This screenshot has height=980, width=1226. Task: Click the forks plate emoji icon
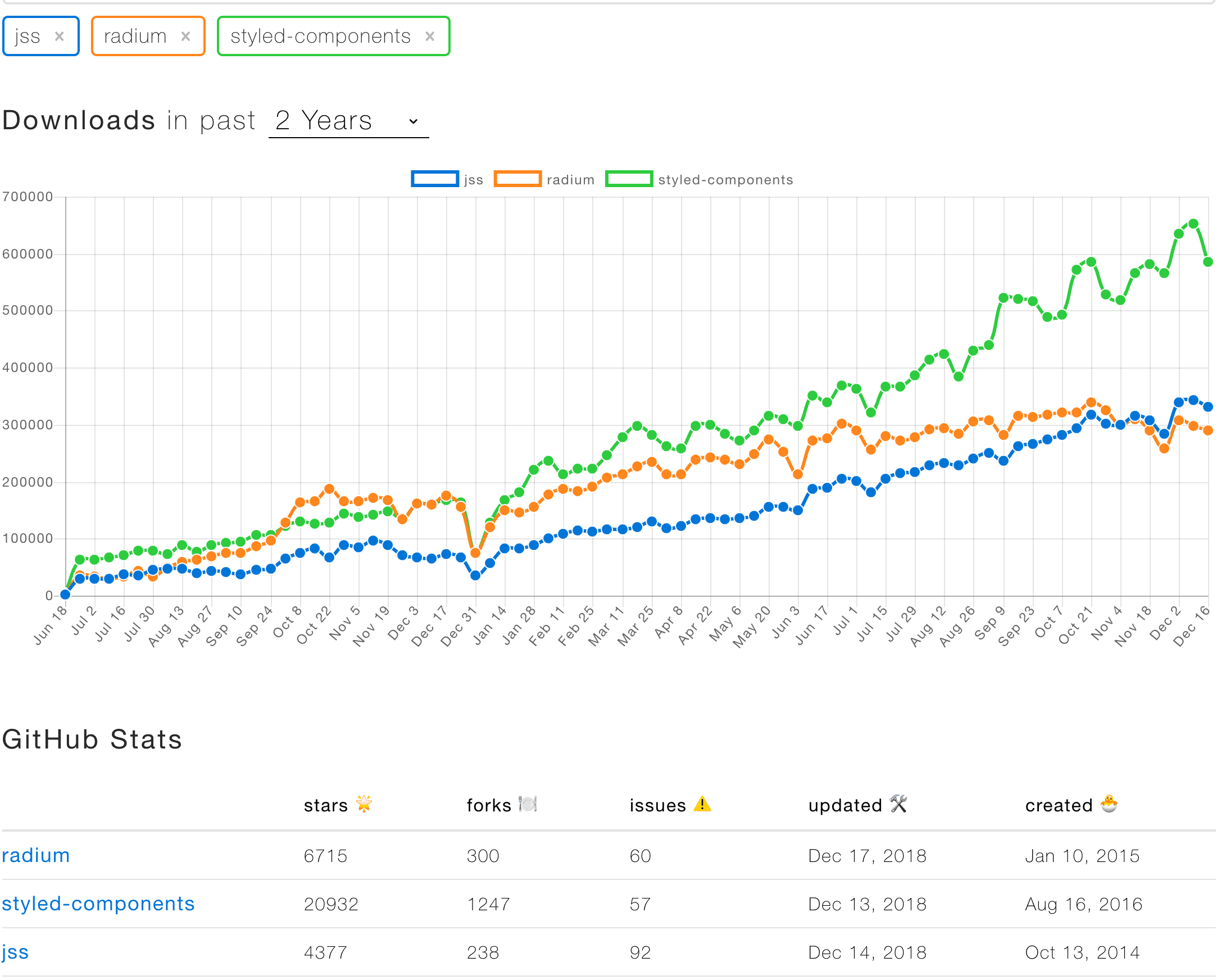click(x=528, y=804)
